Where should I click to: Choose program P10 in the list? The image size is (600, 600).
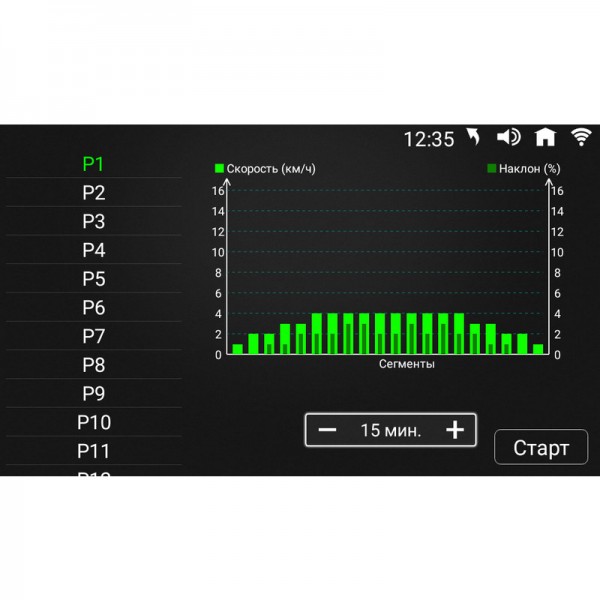coord(94,422)
